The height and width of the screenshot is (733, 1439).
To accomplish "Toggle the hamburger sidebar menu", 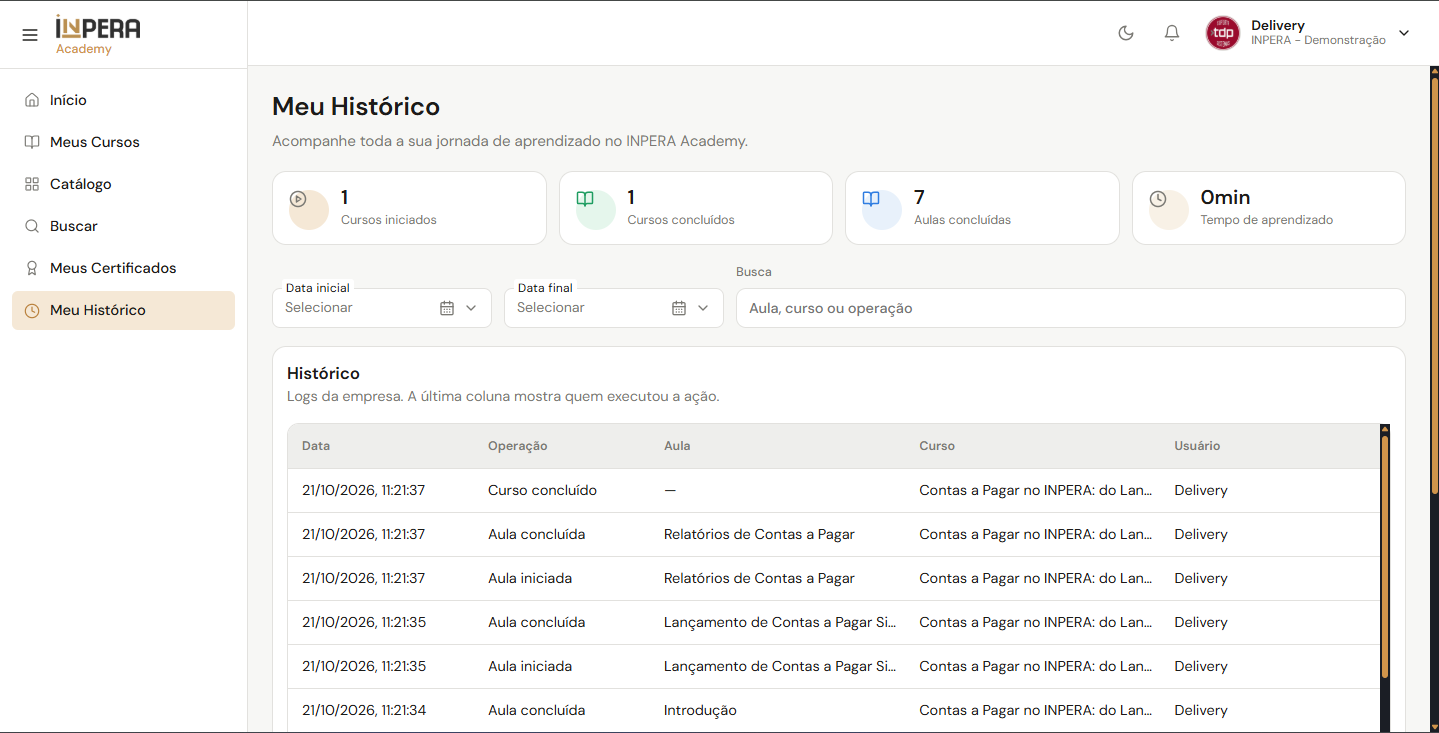I will coord(30,35).
